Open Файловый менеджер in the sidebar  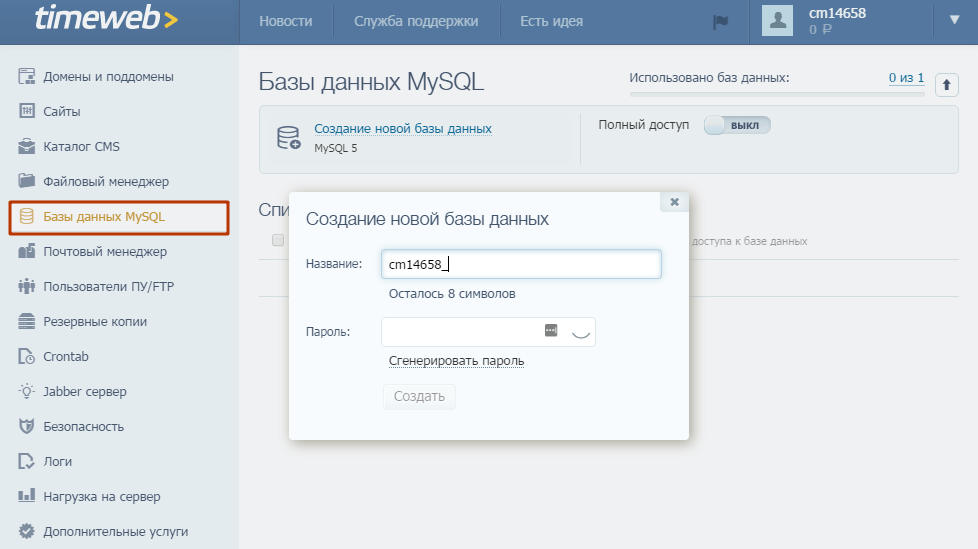pos(105,182)
